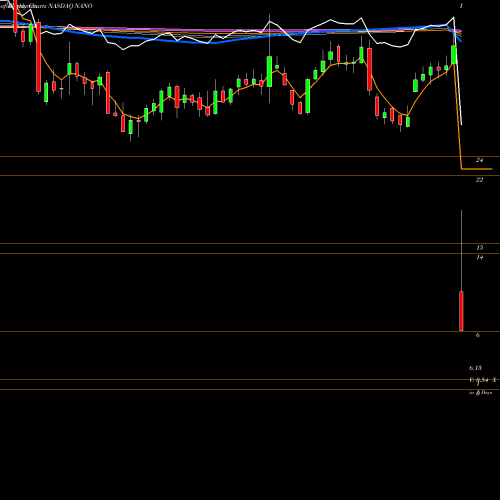Select the 22 price level label
This screenshot has height=500, width=500.
(x=479, y=180)
